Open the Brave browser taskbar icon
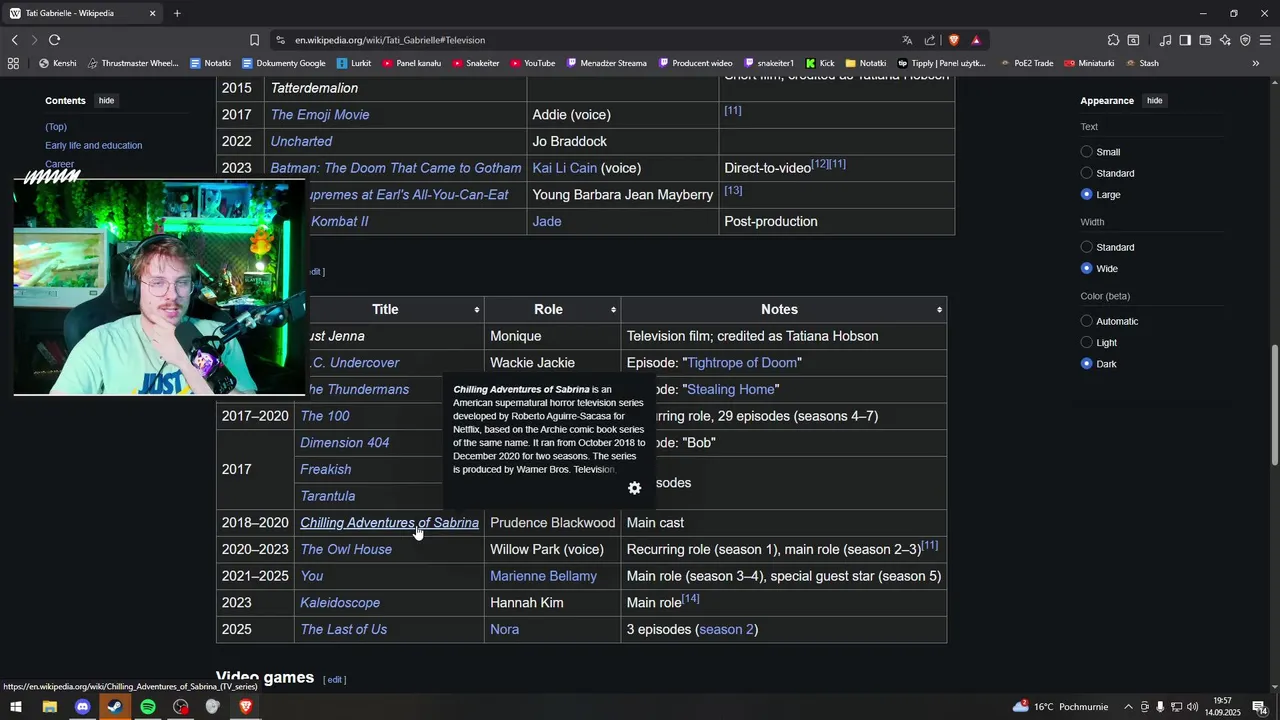This screenshot has width=1280, height=720. click(245, 707)
